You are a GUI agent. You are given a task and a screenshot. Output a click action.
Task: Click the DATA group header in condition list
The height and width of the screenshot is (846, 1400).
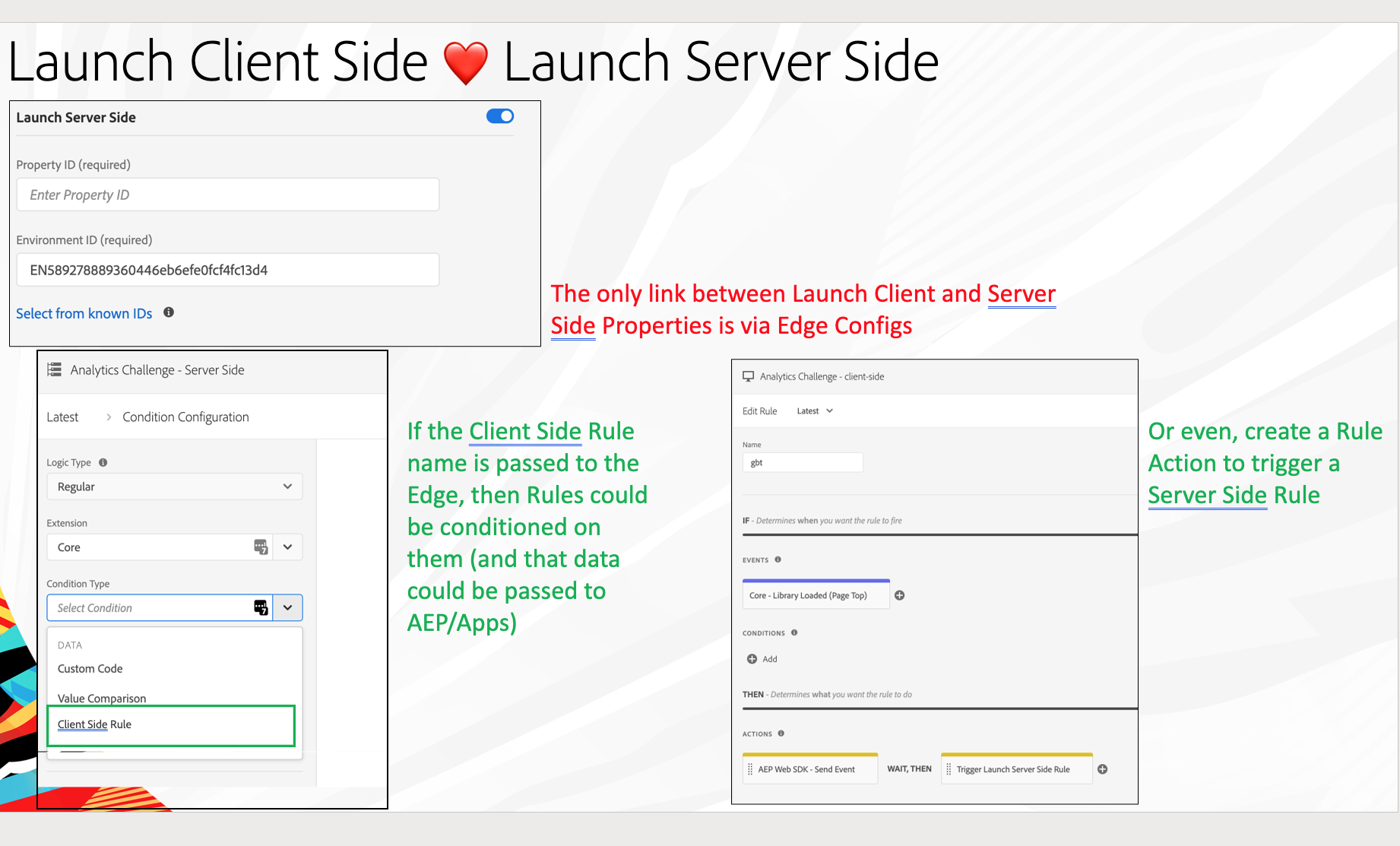tap(70, 645)
